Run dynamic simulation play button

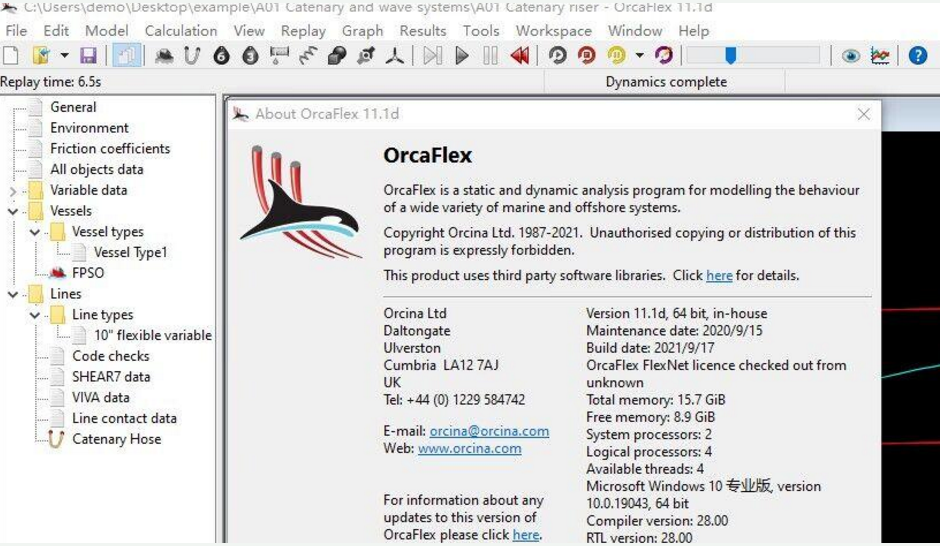point(462,56)
